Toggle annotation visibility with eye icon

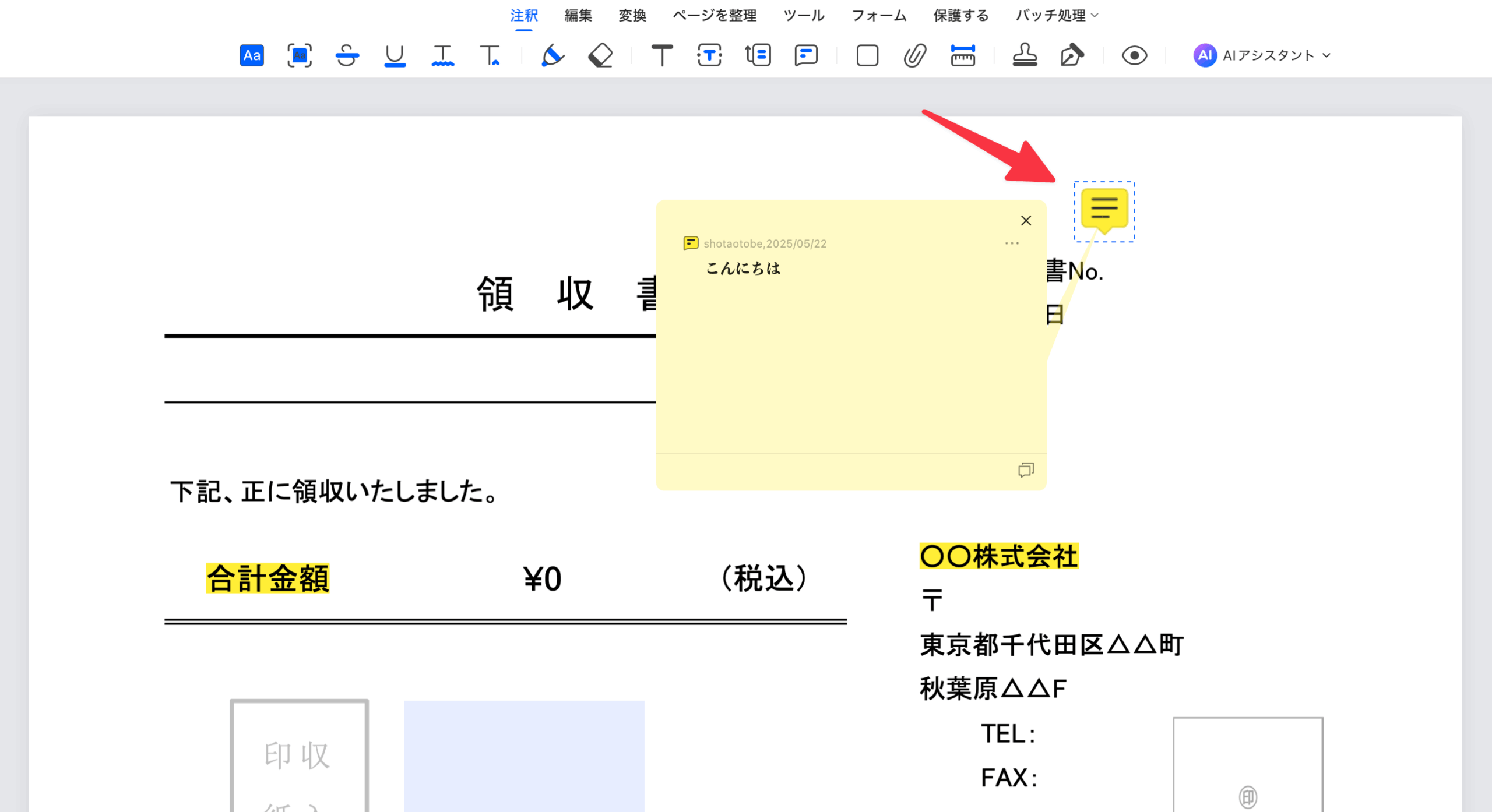[x=1134, y=55]
